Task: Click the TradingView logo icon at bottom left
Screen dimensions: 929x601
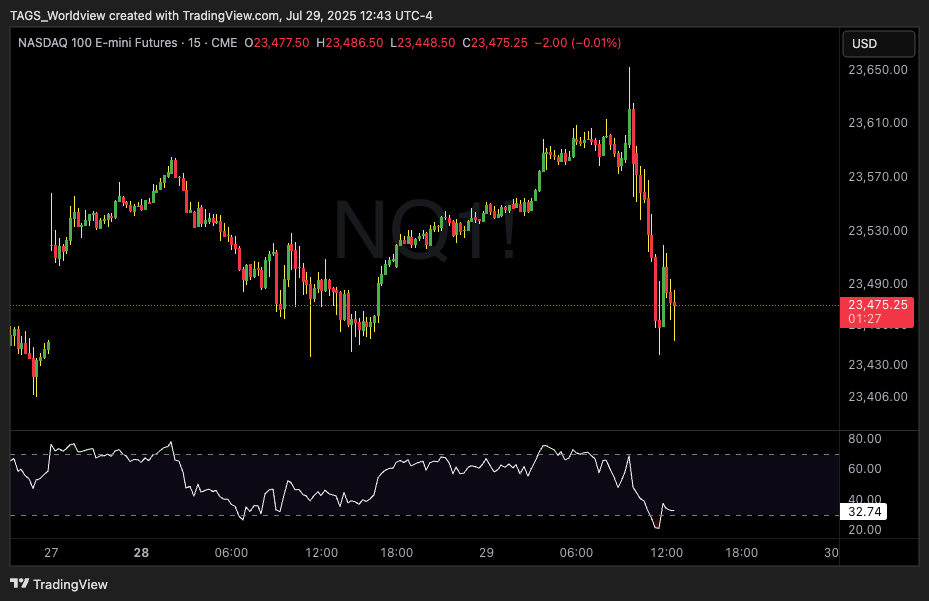Action: point(19,584)
